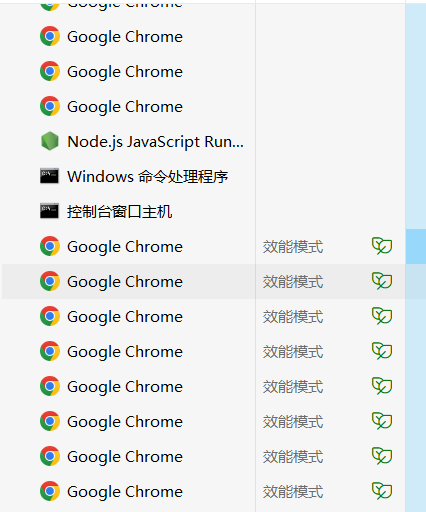The image size is (426, 512).
Task: Click the efficiency leaf icon on the hovered Chrome row
Action: point(382,281)
